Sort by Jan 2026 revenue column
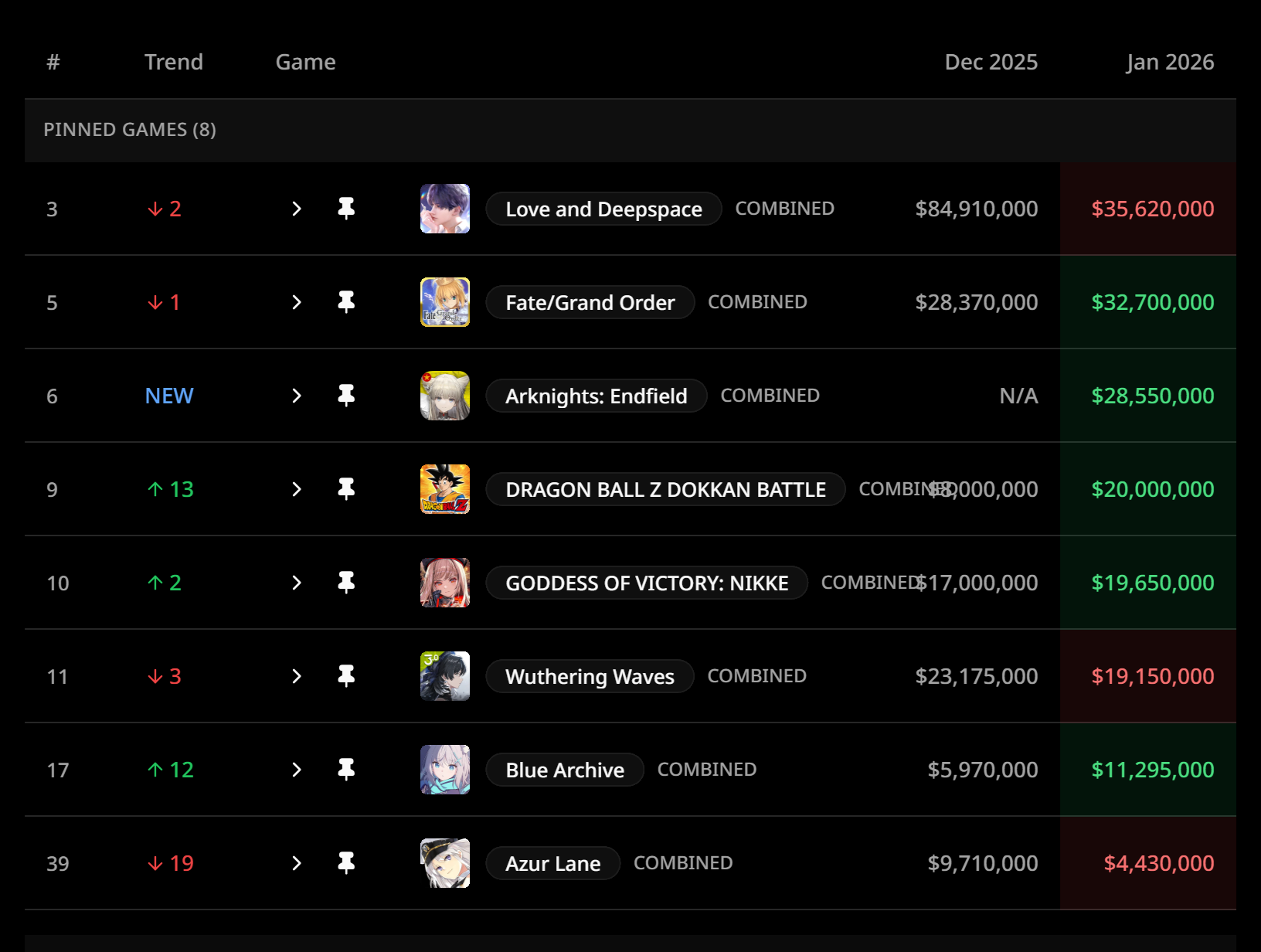The height and width of the screenshot is (952, 1261). (x=1170, y=62)
